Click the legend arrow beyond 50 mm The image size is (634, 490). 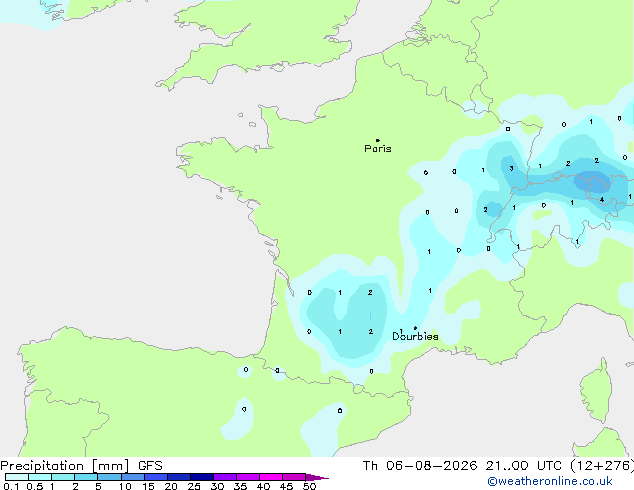point(317,477)
